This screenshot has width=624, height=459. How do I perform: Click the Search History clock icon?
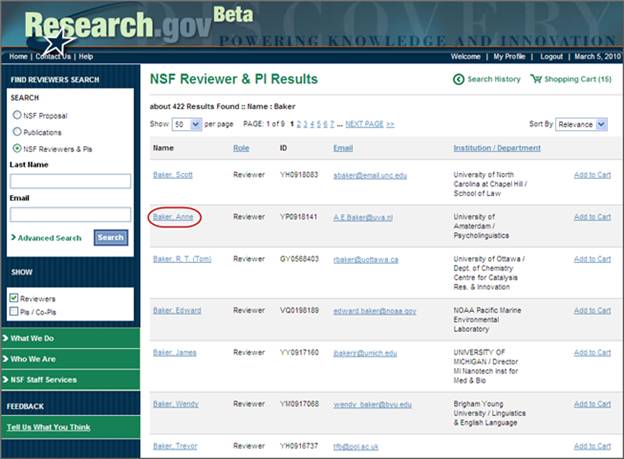coord(459,79)
